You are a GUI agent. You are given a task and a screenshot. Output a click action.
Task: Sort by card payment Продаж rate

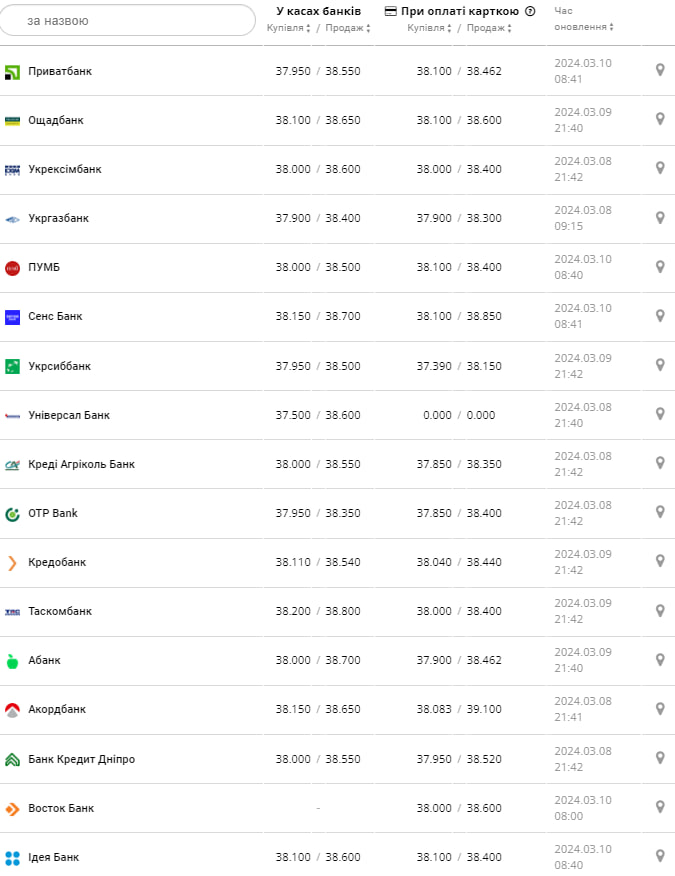point(489,28)
